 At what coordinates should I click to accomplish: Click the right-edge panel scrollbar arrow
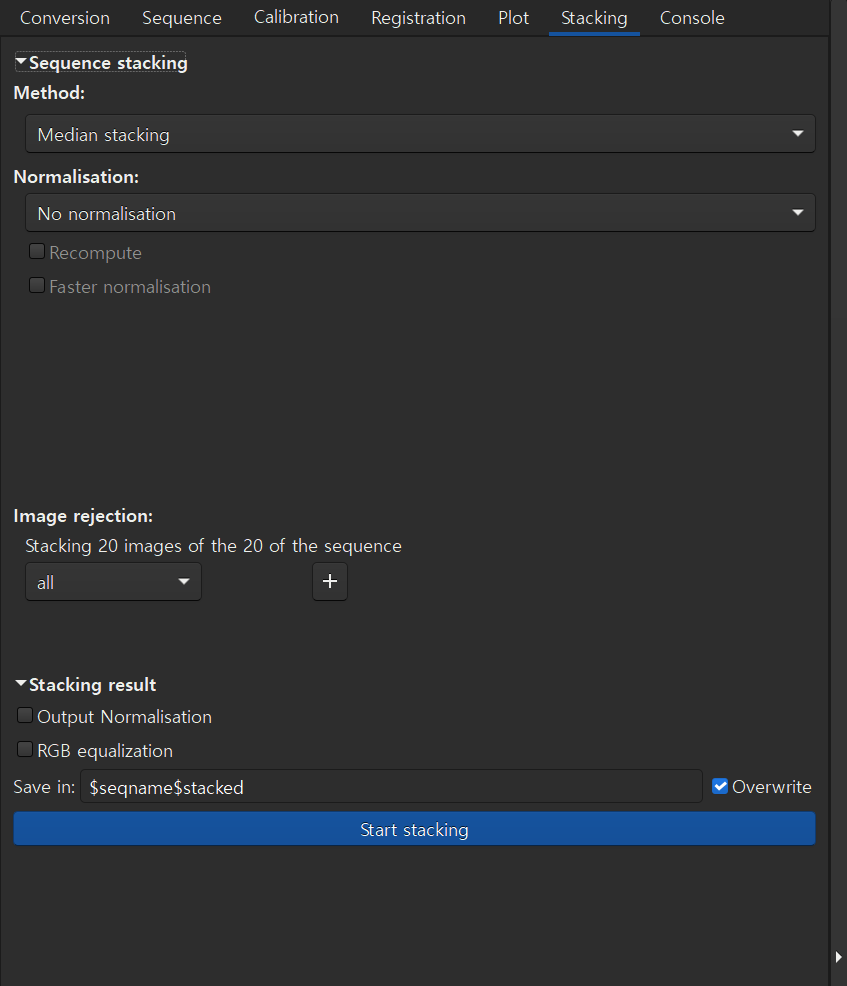click(839, 956)
